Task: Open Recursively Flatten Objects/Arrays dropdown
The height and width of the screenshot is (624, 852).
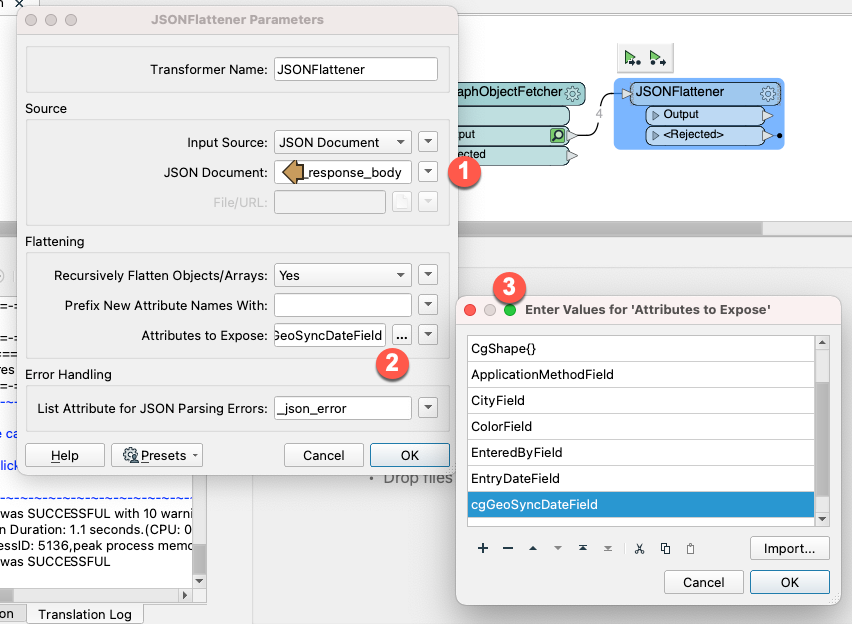Action: coord(343,275)
